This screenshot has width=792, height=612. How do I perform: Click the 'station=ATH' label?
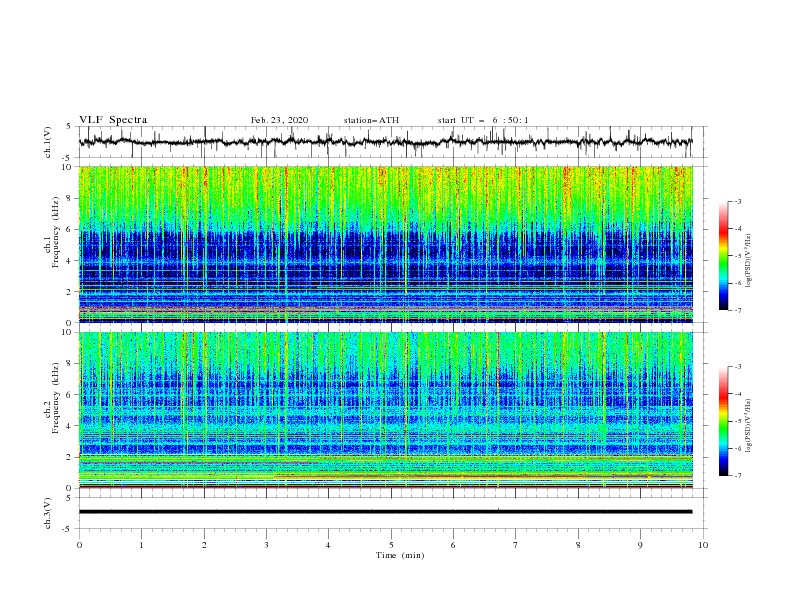[x=371, y=120]
